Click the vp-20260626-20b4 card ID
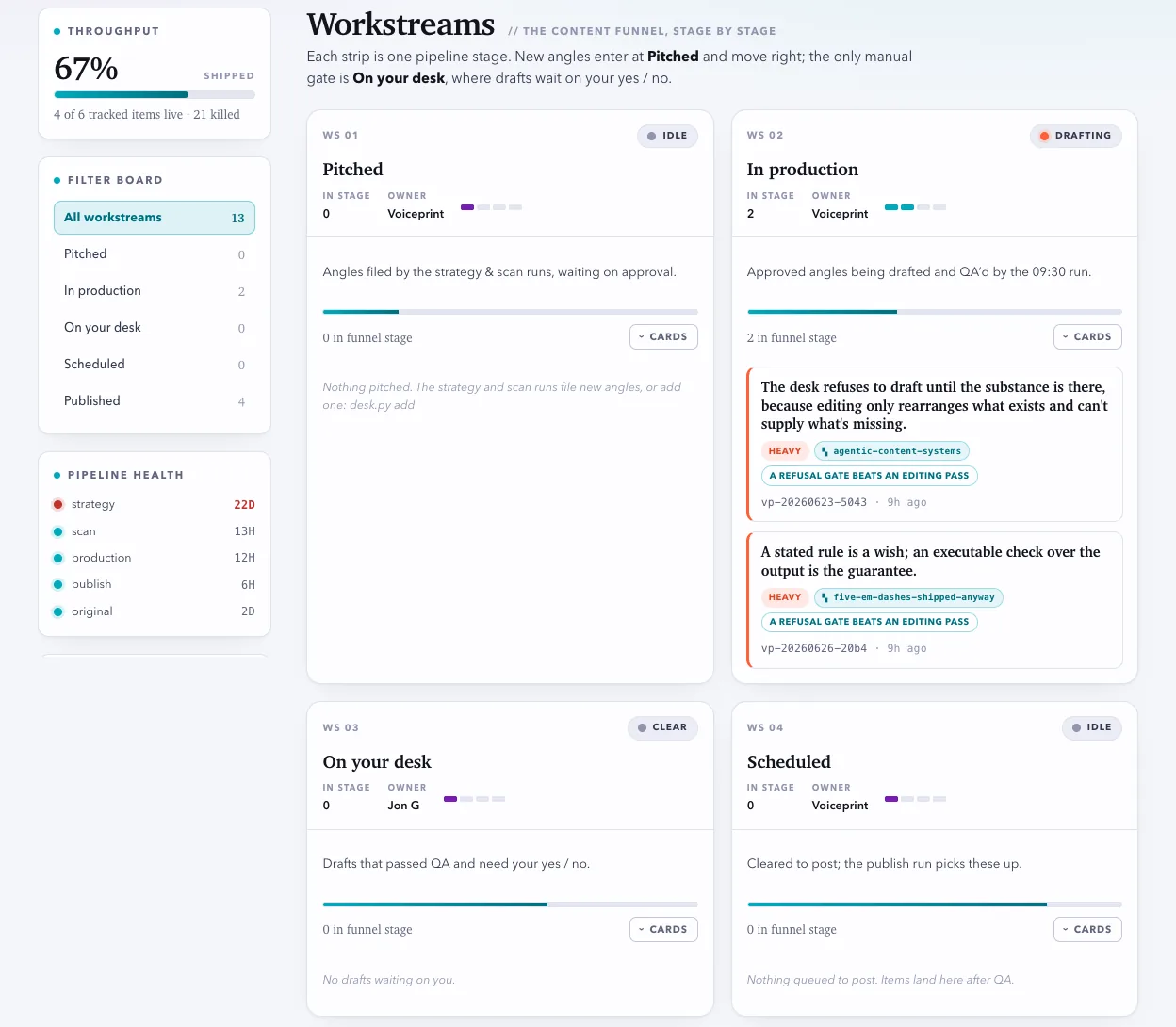The width and height of the screenshot is (1176, 1027). coord(814,649)
